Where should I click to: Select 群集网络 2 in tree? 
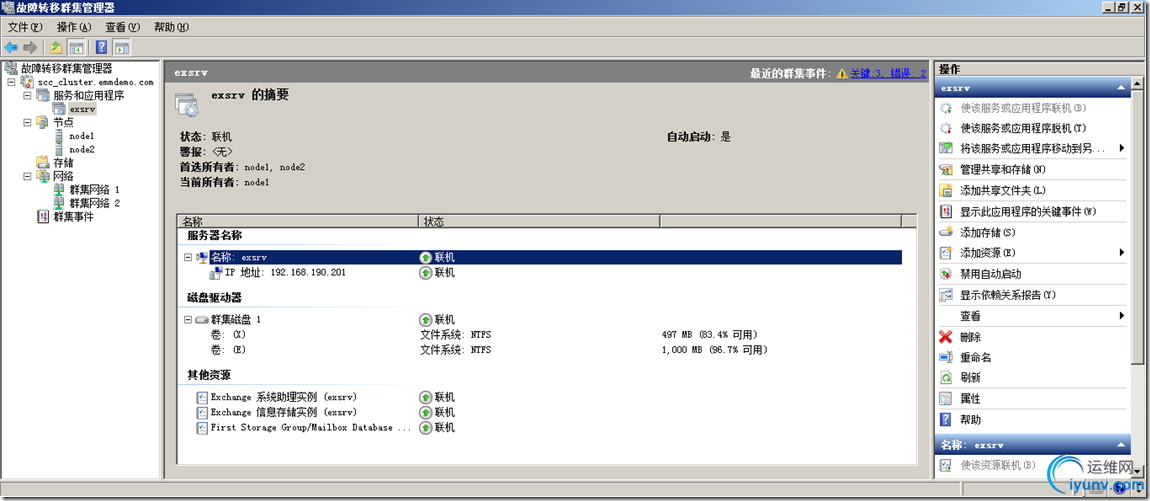[95, 203]
